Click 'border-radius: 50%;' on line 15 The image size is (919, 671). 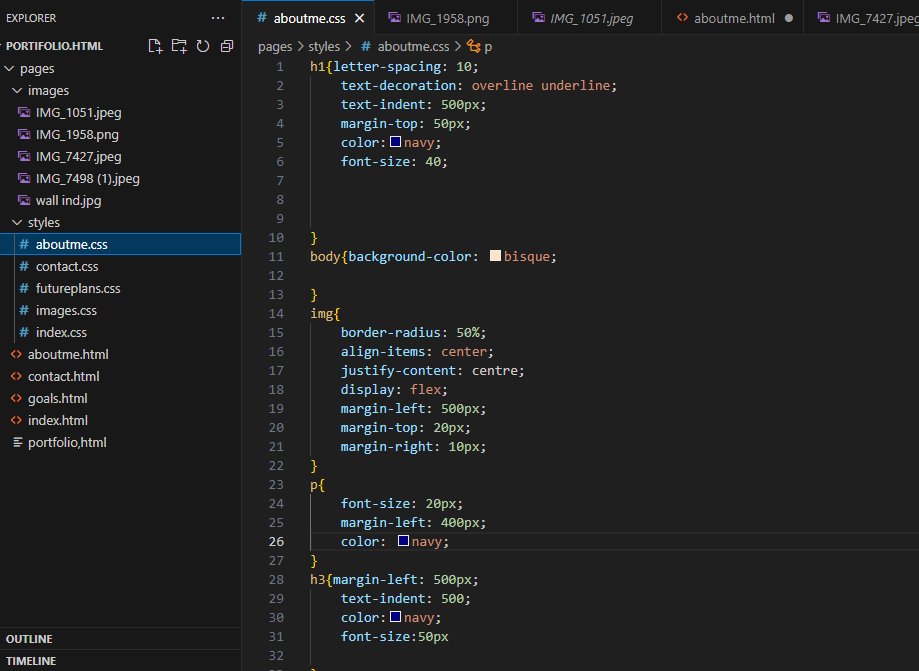pyautogui.click(x=413, y=332)
